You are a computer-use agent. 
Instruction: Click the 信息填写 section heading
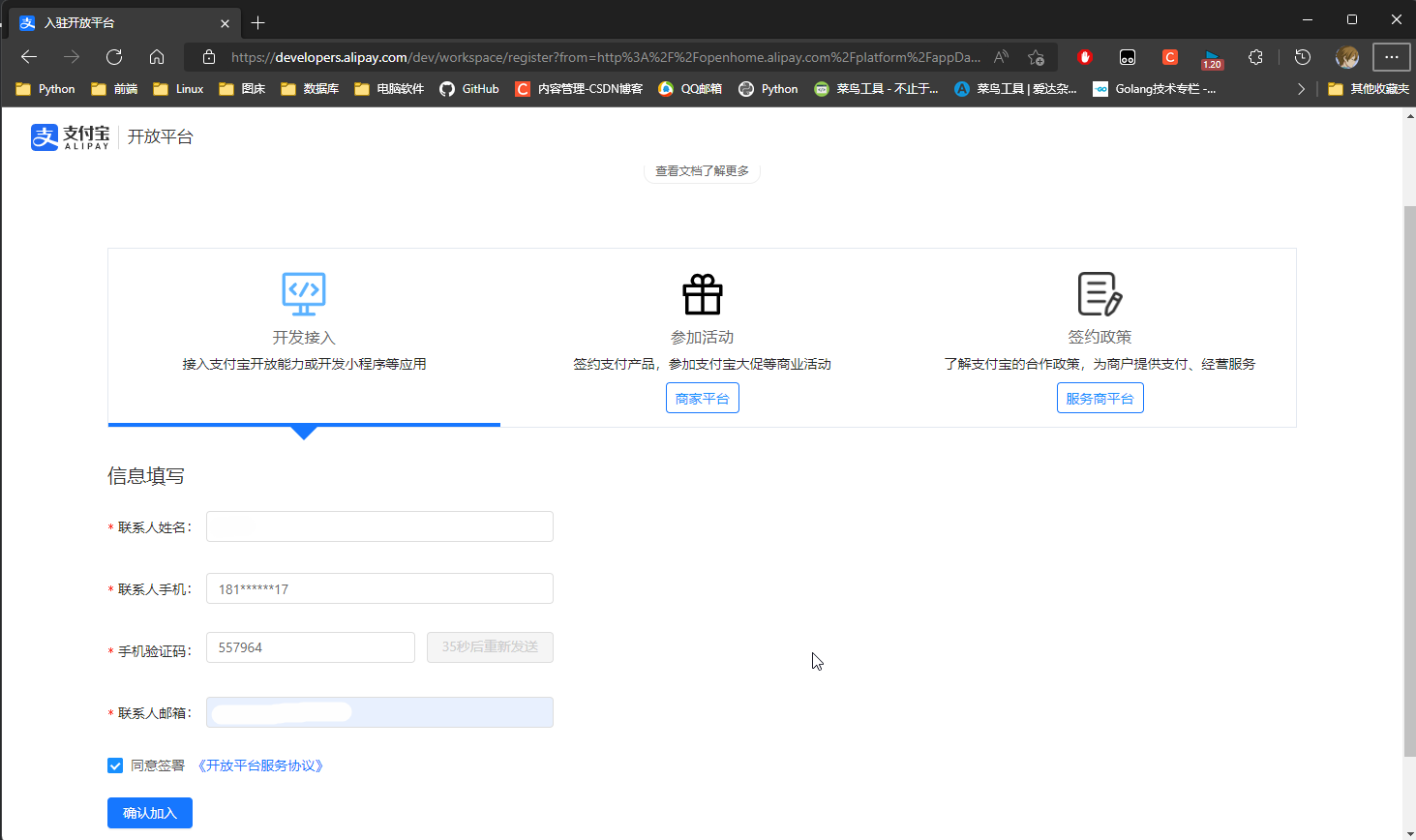[x=146, y=476]
